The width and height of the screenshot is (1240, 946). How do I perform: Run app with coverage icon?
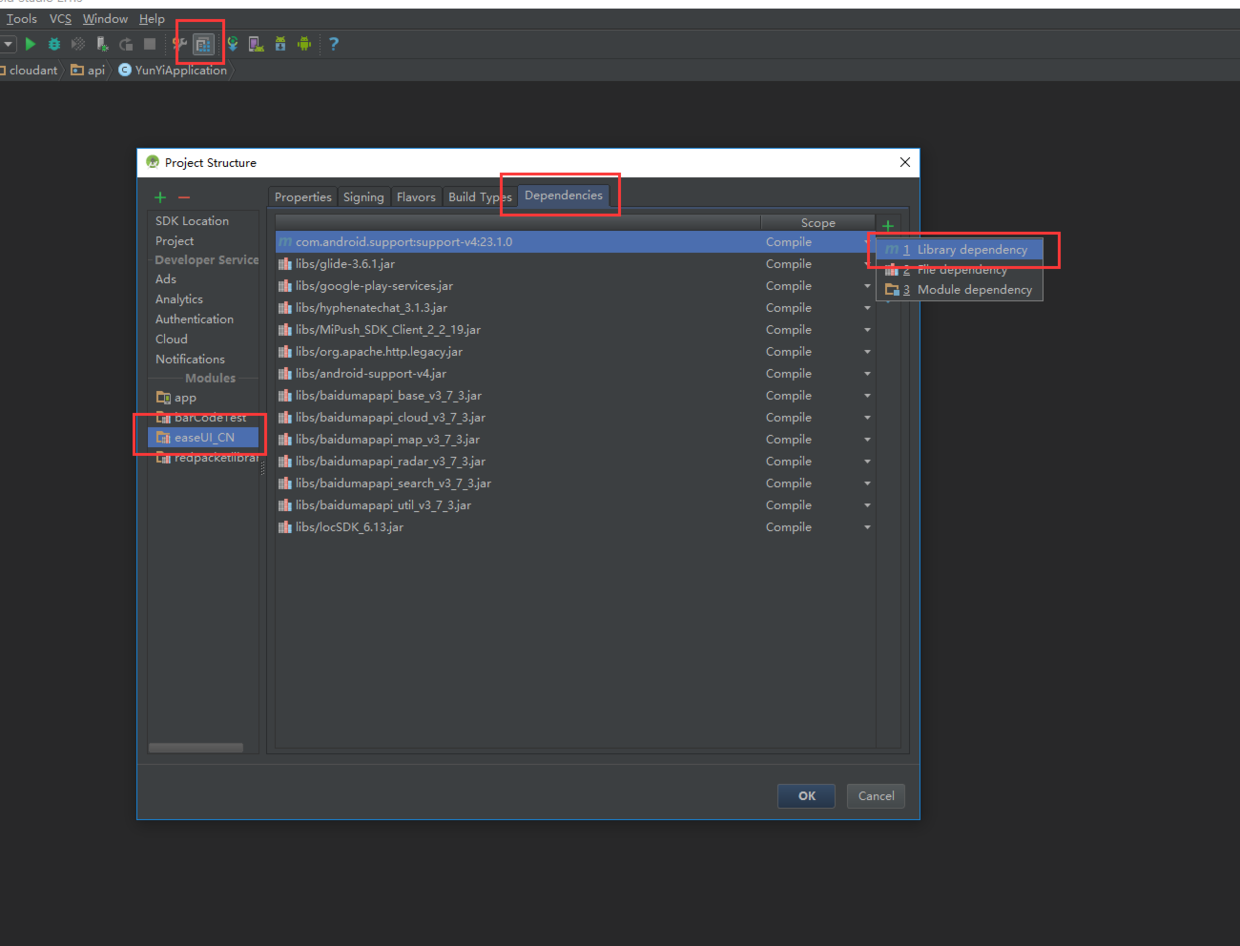tap(78, 44)
